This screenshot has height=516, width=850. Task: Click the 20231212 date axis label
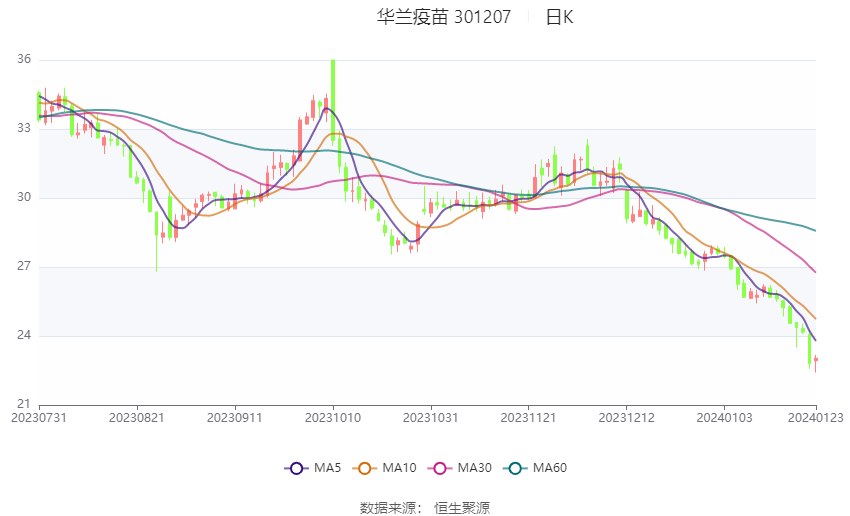626,418
